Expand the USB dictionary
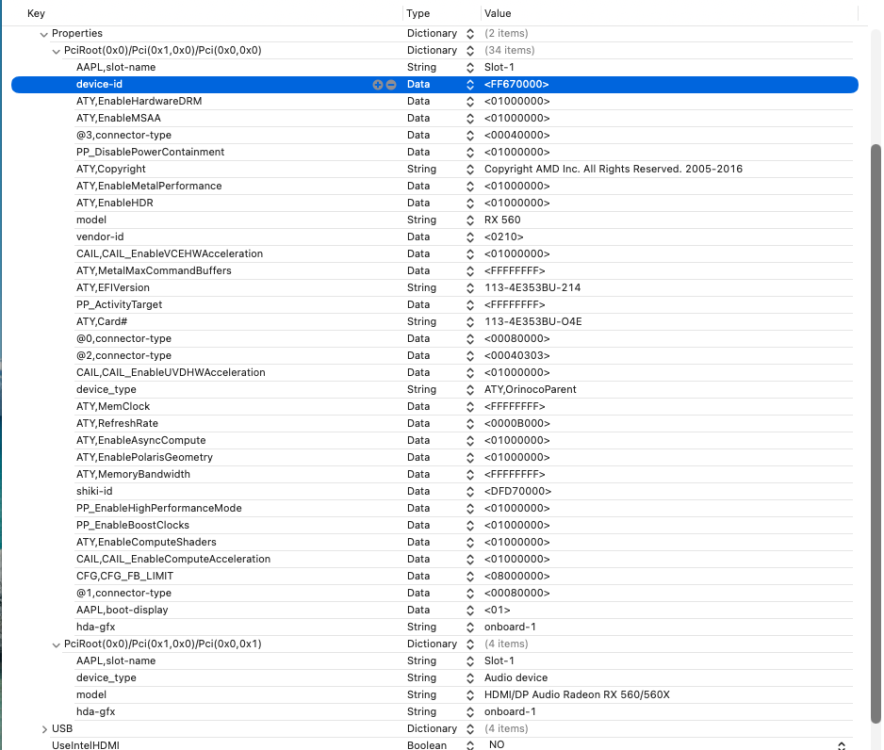 [x=44, y=729]
